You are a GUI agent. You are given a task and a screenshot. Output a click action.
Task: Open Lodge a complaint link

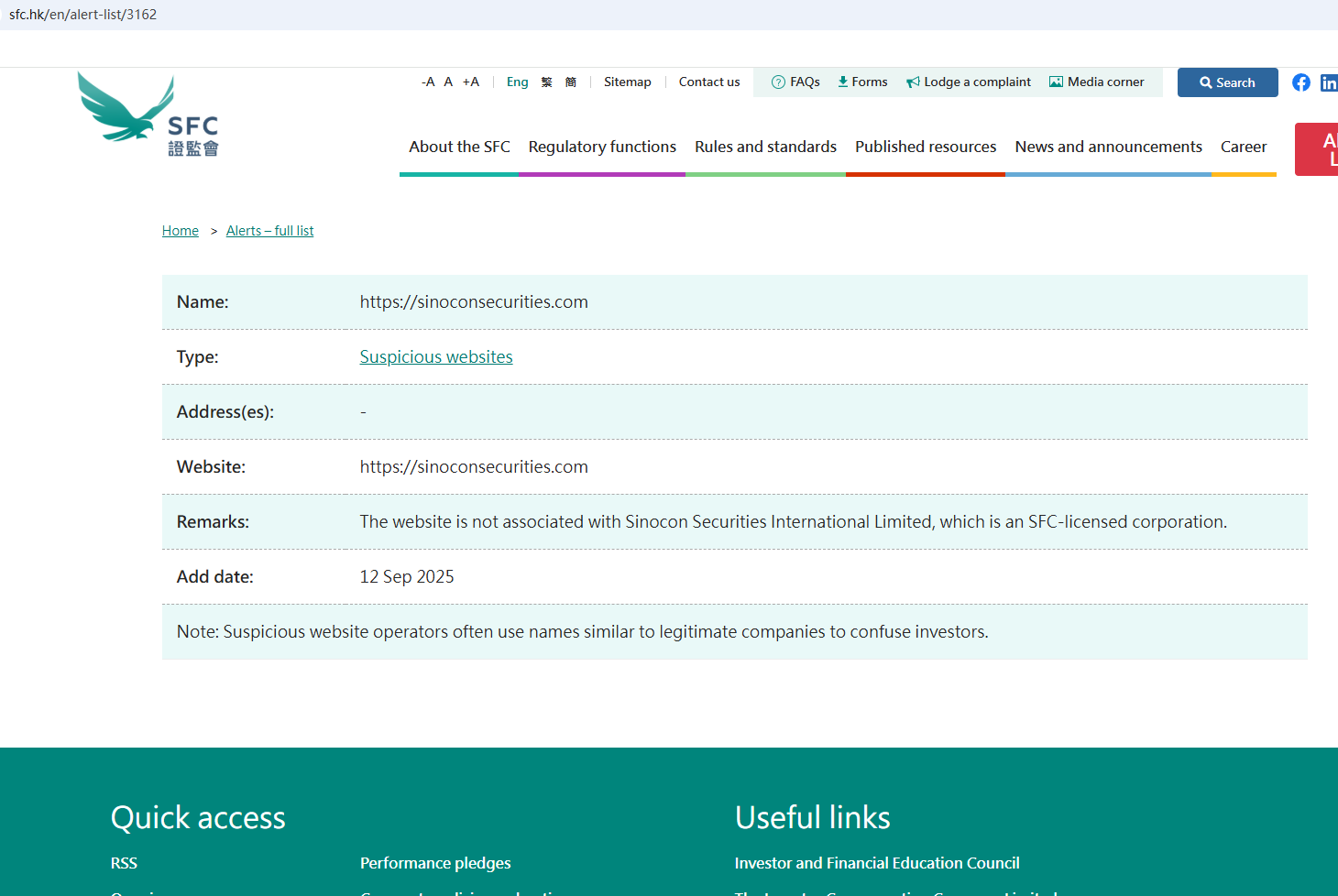tap(969, 82)
